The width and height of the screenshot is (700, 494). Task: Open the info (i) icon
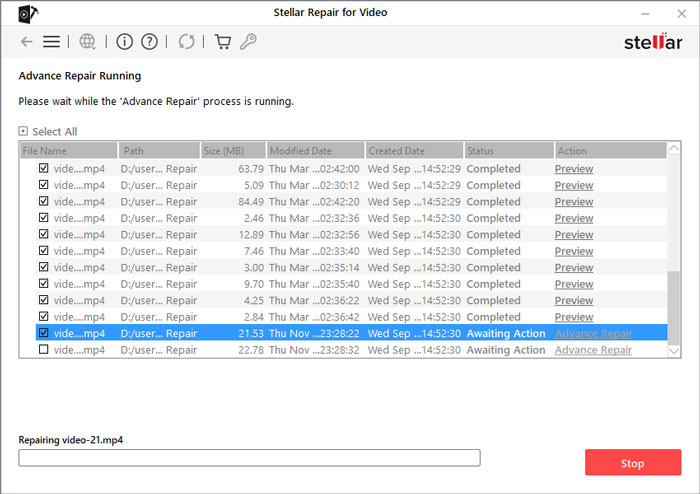[x=125, y=42]
